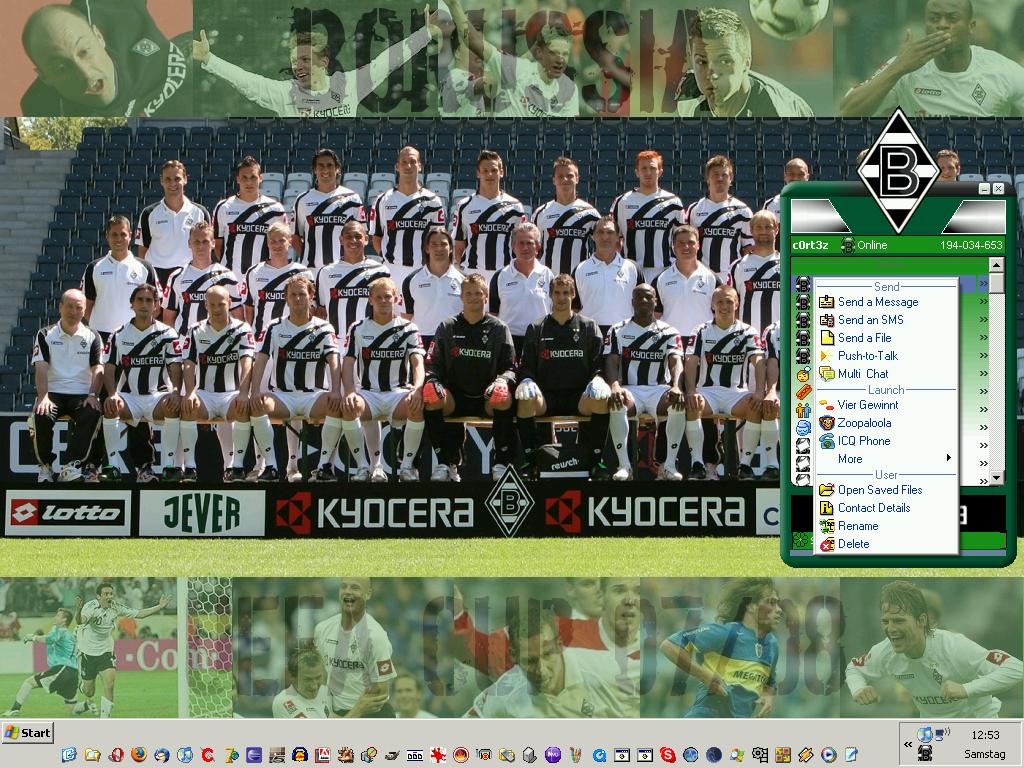Viewport: 1024px width, 768px height.
Task: Pick Send a File from the menu
Action: [886, 338]
